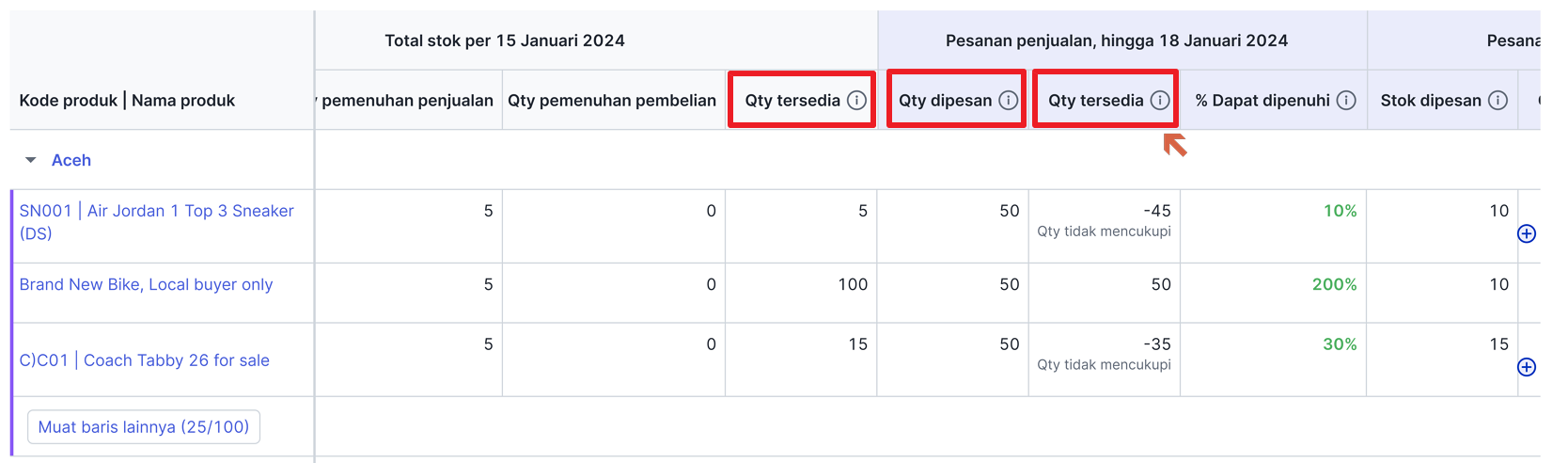Collapse the Aceh group arrow
This screenshot has height=463, width=1568.
[31, 160]
